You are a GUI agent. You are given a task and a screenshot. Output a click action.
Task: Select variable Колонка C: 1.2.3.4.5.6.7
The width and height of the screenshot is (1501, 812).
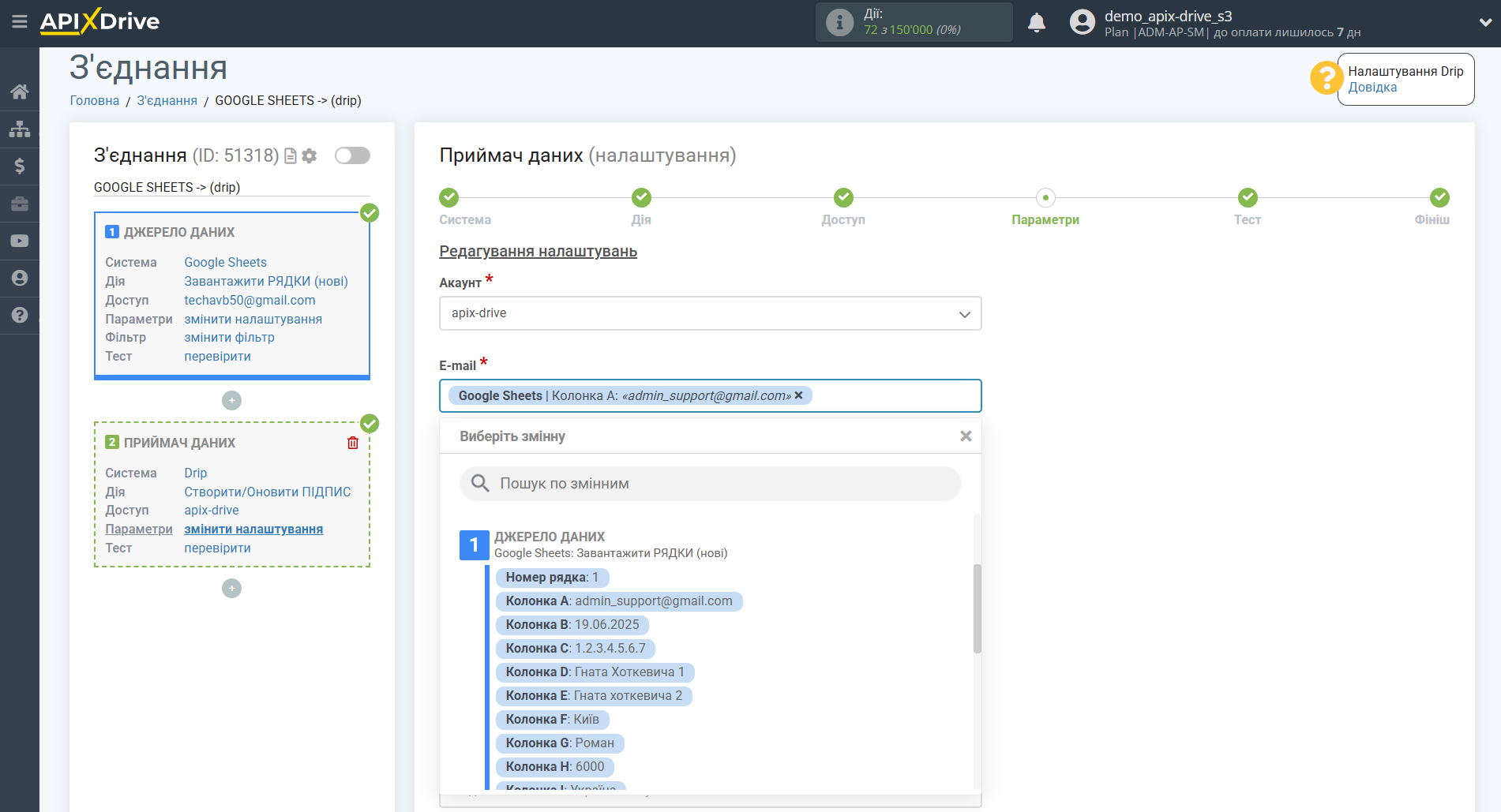tap(576, 649)
